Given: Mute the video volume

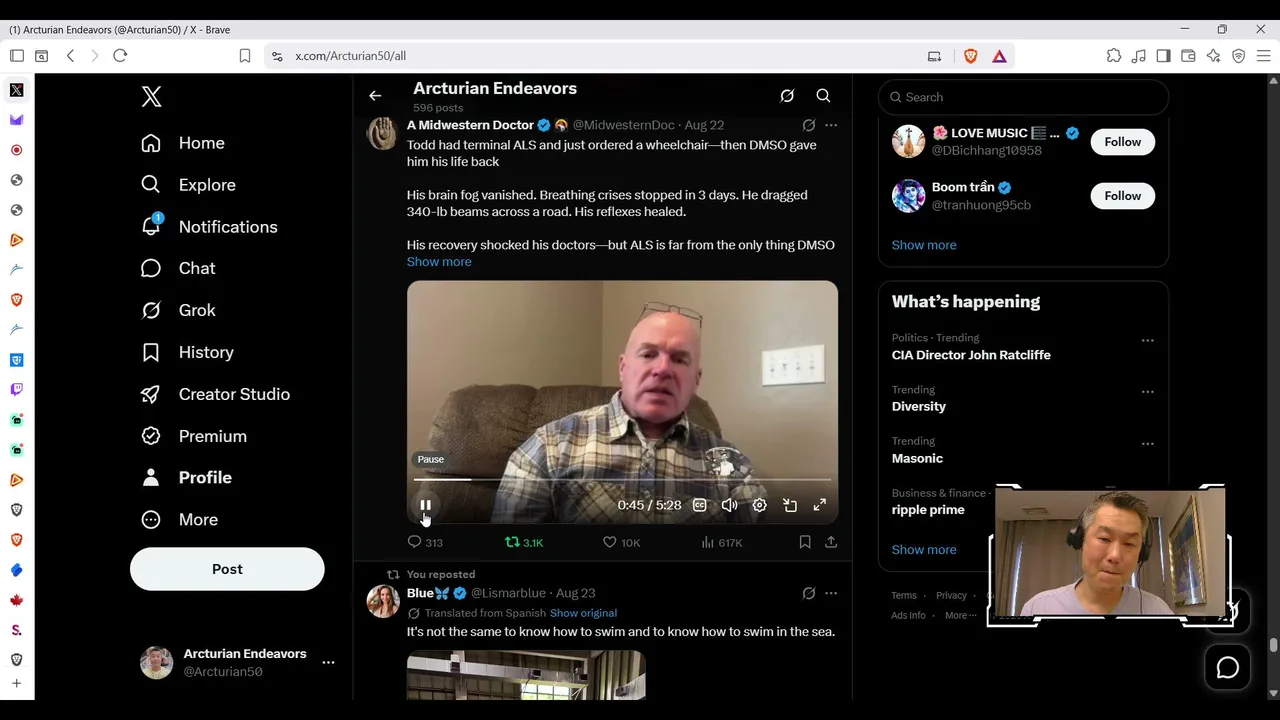Looking at the screenshot, I should (x=730, y=506).
